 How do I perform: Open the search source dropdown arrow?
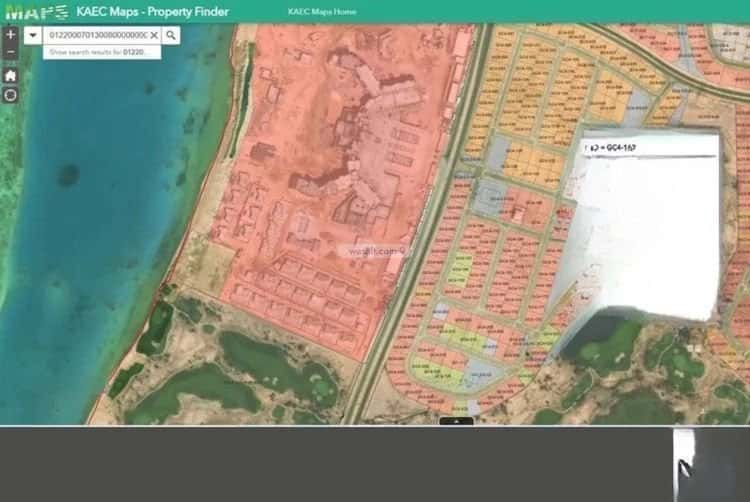point(33,35)
